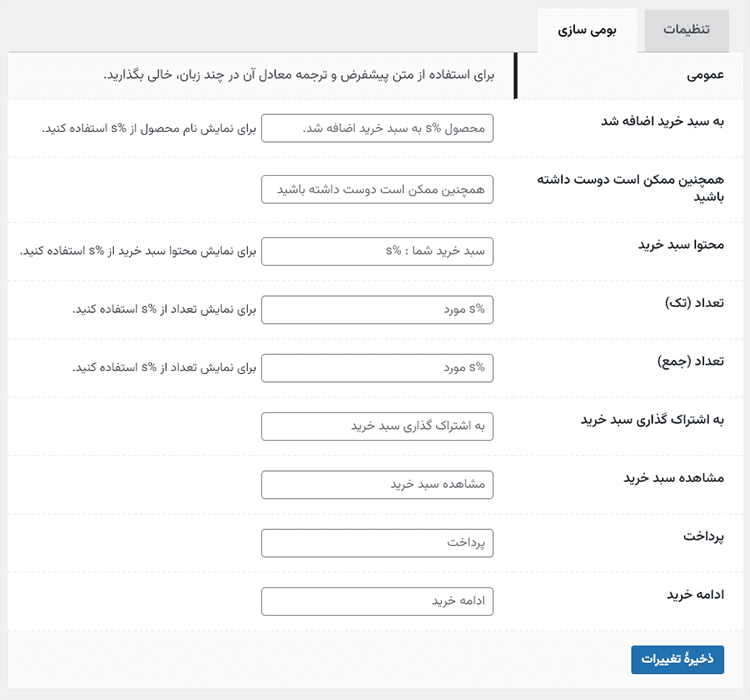
Task: Click the عمومی section heading
Action: [x=705, y=76]
